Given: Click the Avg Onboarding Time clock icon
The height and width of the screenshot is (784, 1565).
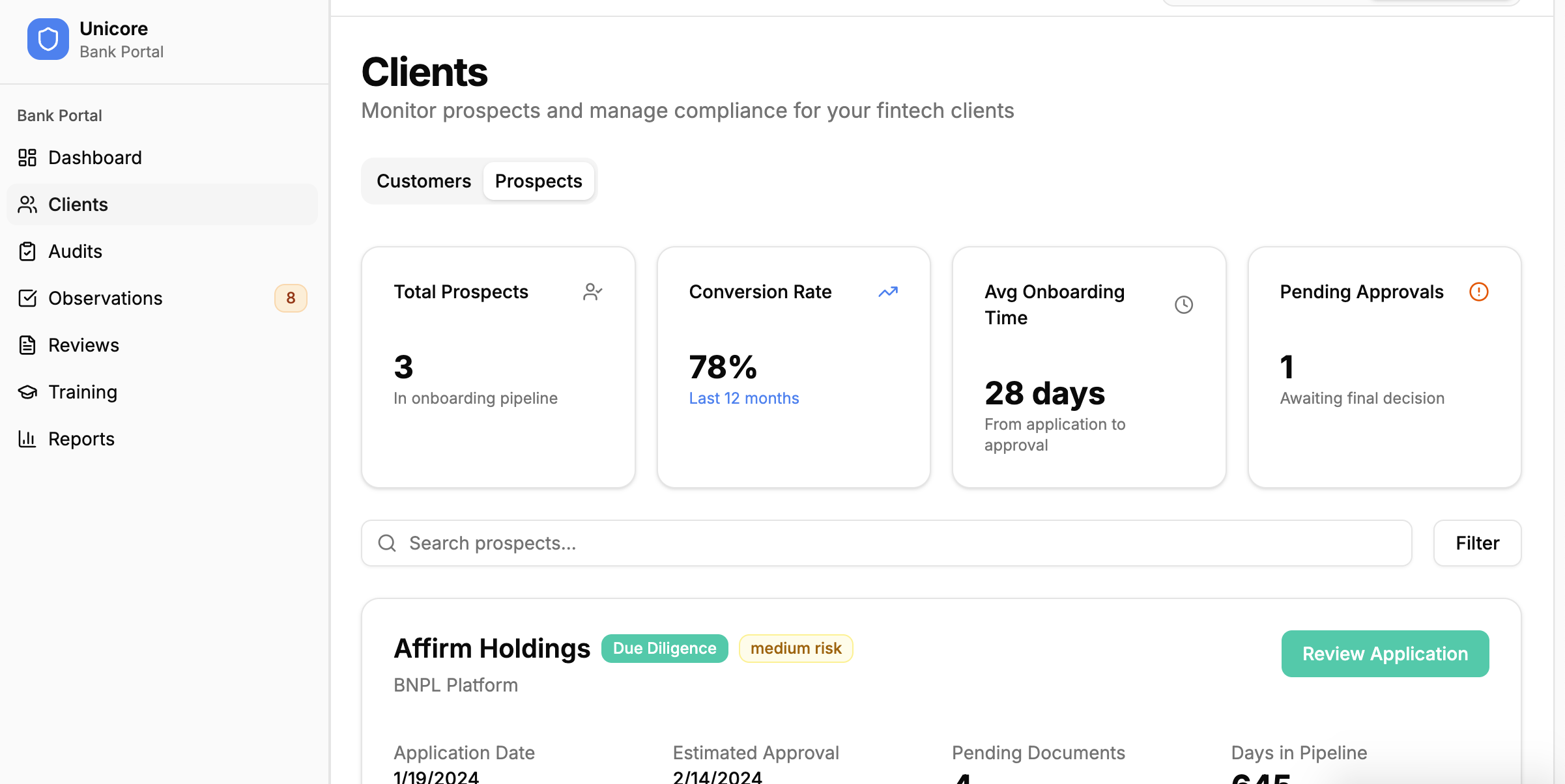Looking at the screenshot, I should point(1183,305).
